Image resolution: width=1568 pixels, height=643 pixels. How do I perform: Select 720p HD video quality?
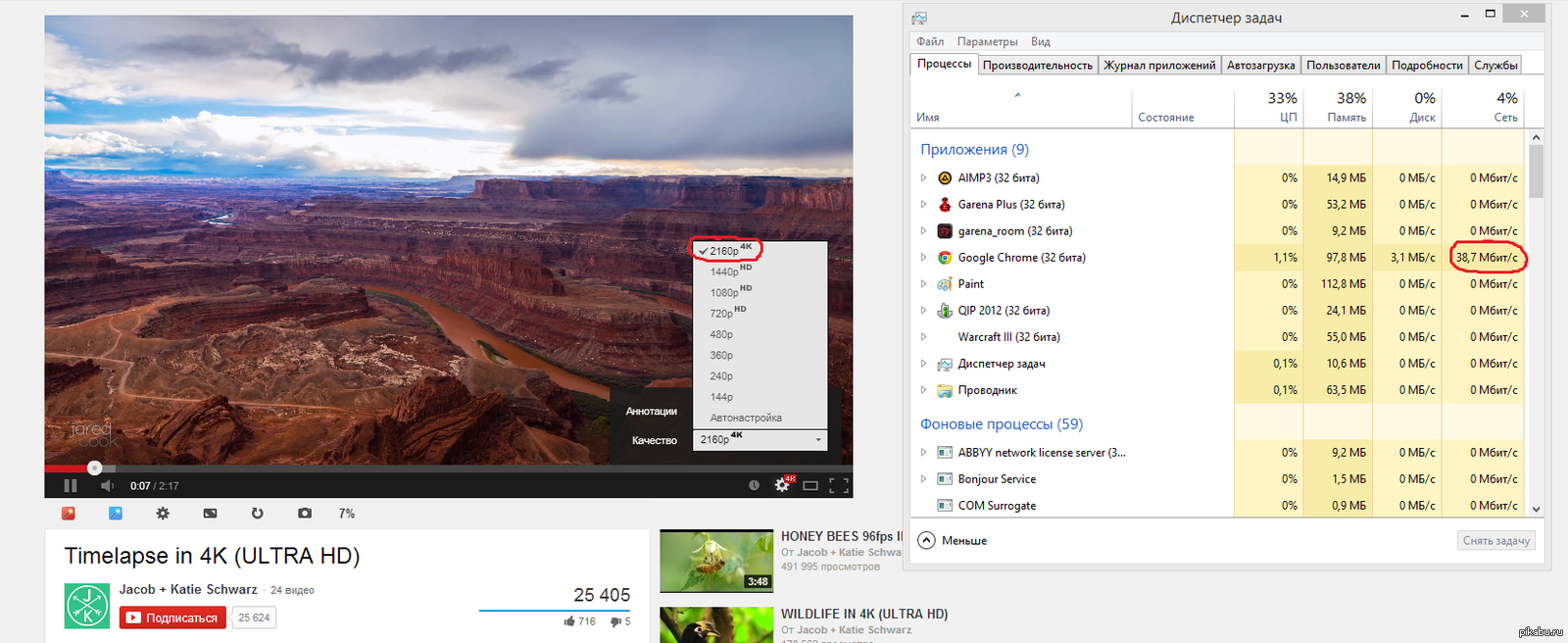point(760,314)
